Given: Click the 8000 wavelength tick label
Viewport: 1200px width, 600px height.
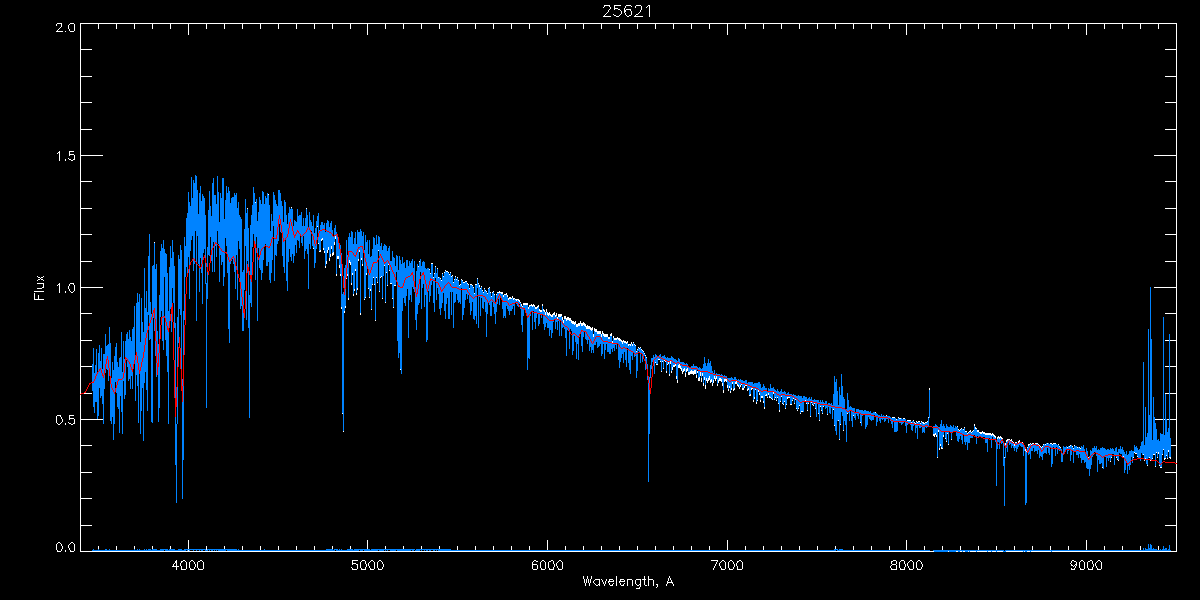Looking at the screenshot, I should [x=907, y=564].
